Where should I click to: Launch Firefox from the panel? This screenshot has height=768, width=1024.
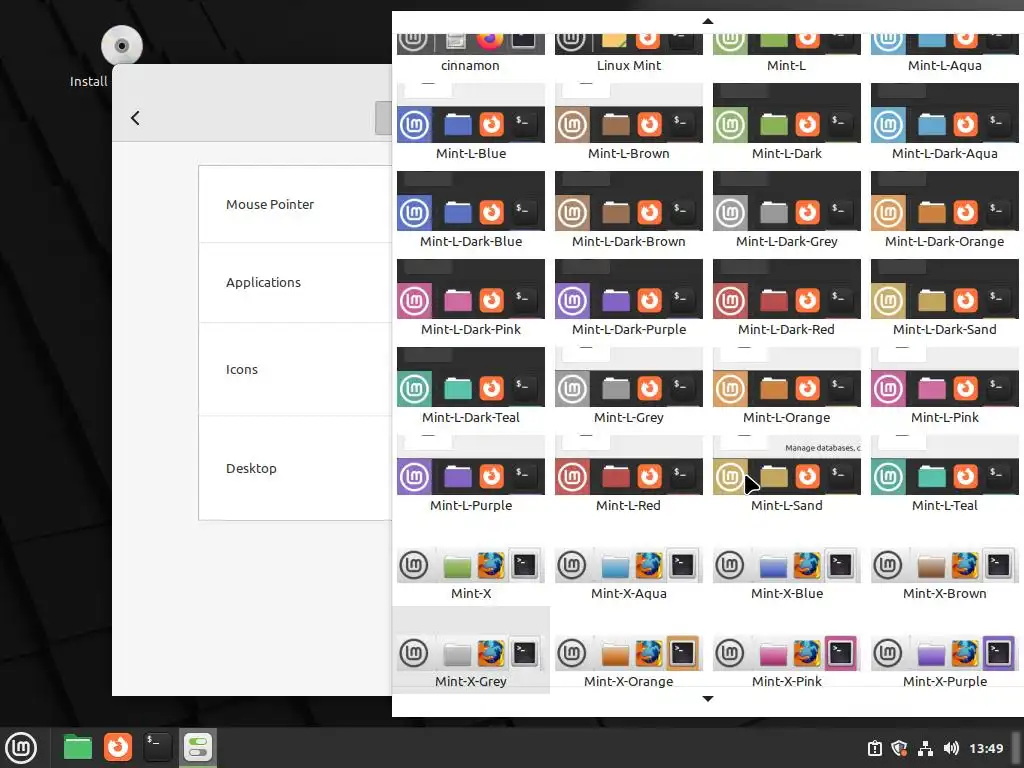118,747
